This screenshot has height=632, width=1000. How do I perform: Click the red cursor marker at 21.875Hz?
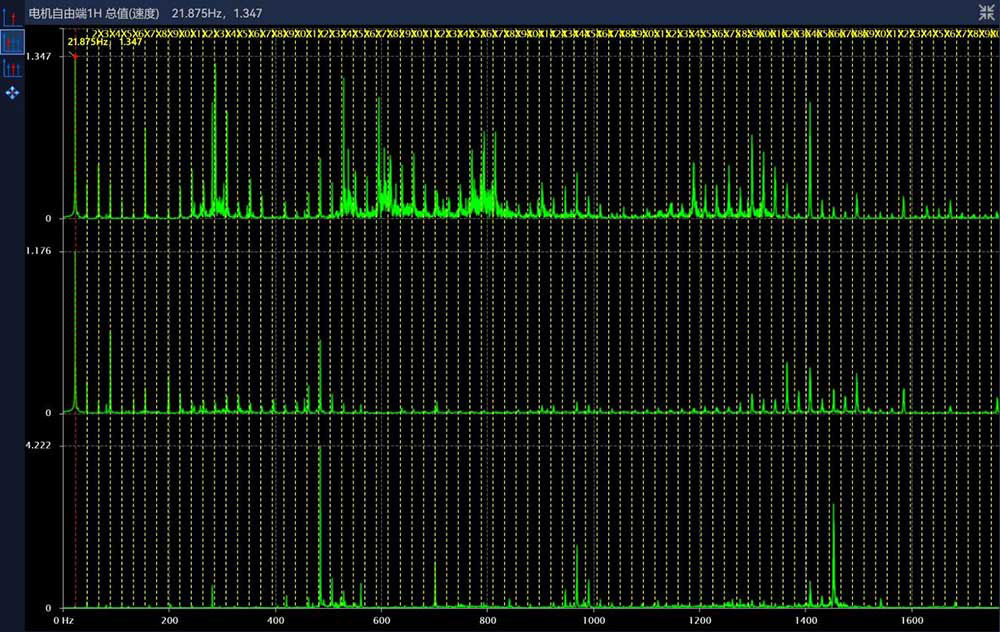(75, 55)
